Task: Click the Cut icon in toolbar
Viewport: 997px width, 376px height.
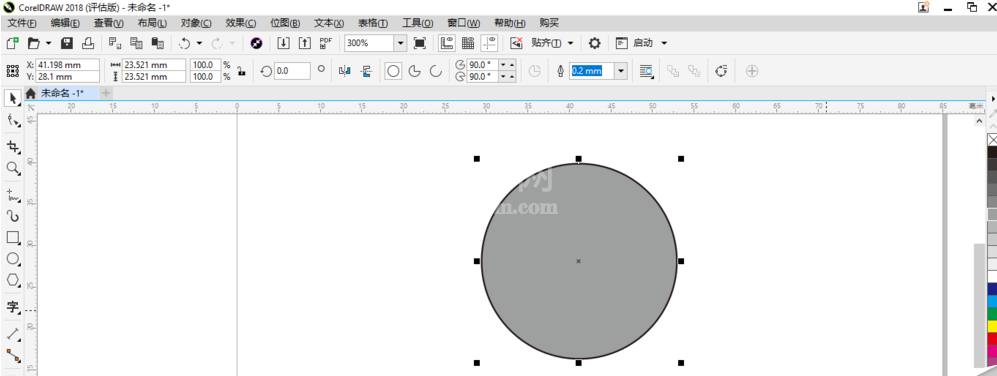Action: pyautogui.click(x=114, y=43)
